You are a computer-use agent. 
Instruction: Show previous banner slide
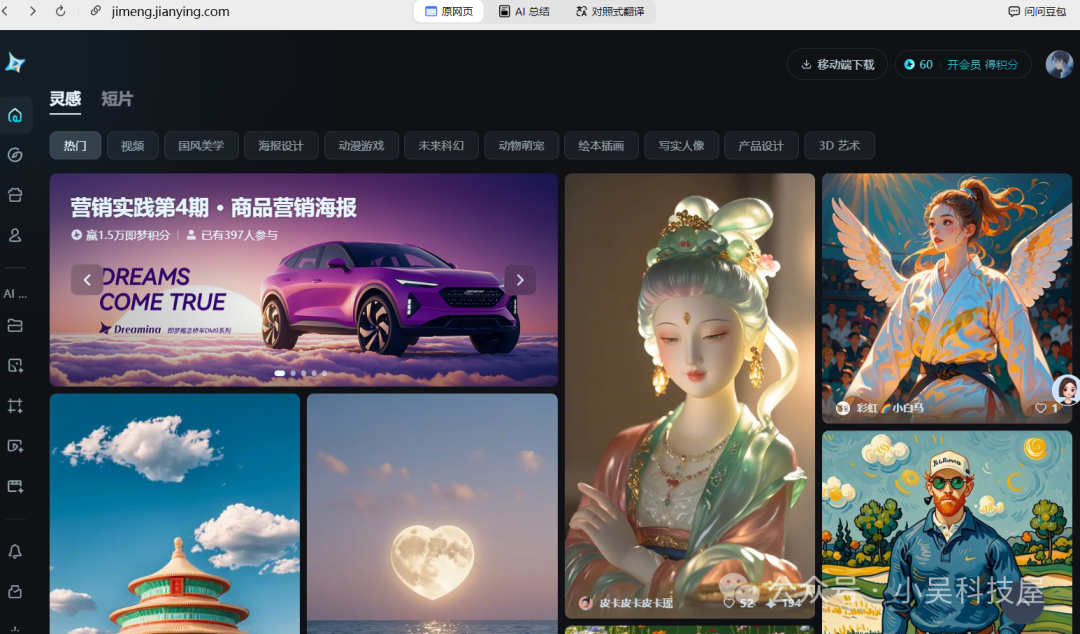click(87, 280)
